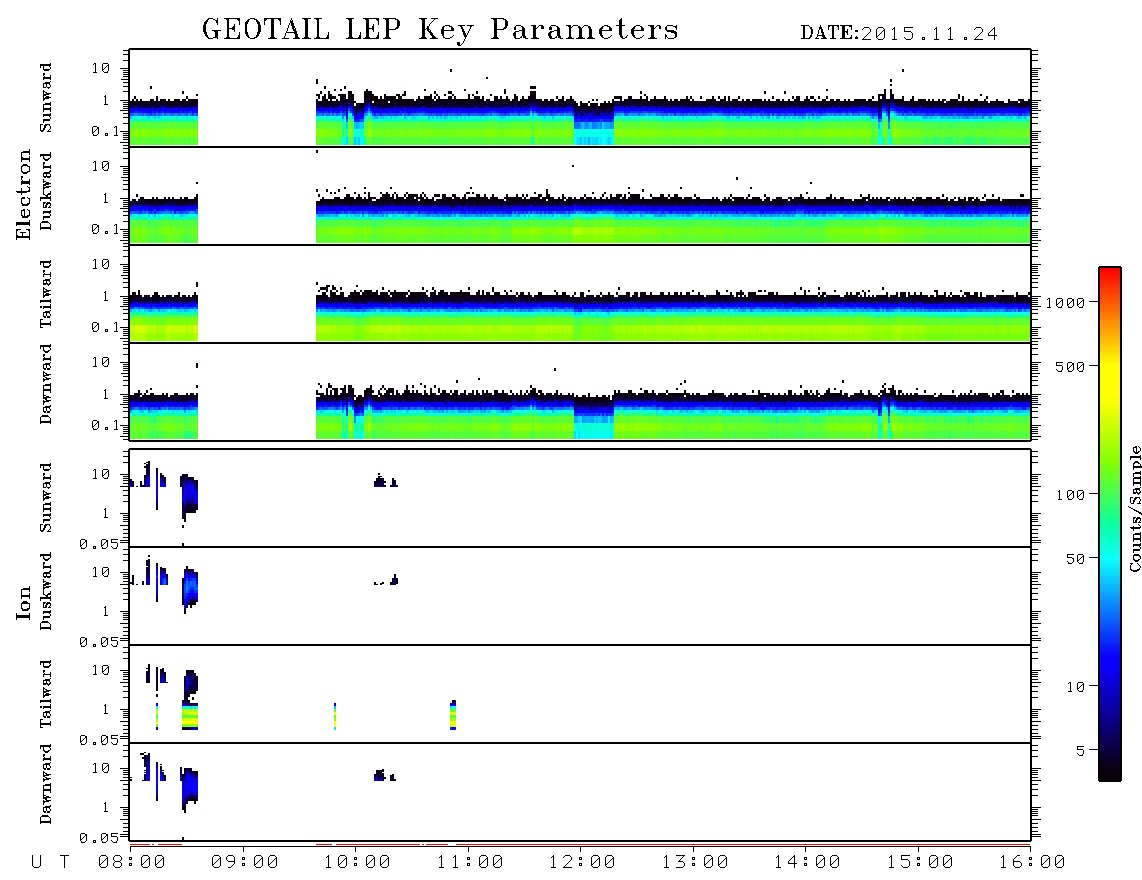Select the 'DATE:2015.11.24' label

click(x=899, y=34)
